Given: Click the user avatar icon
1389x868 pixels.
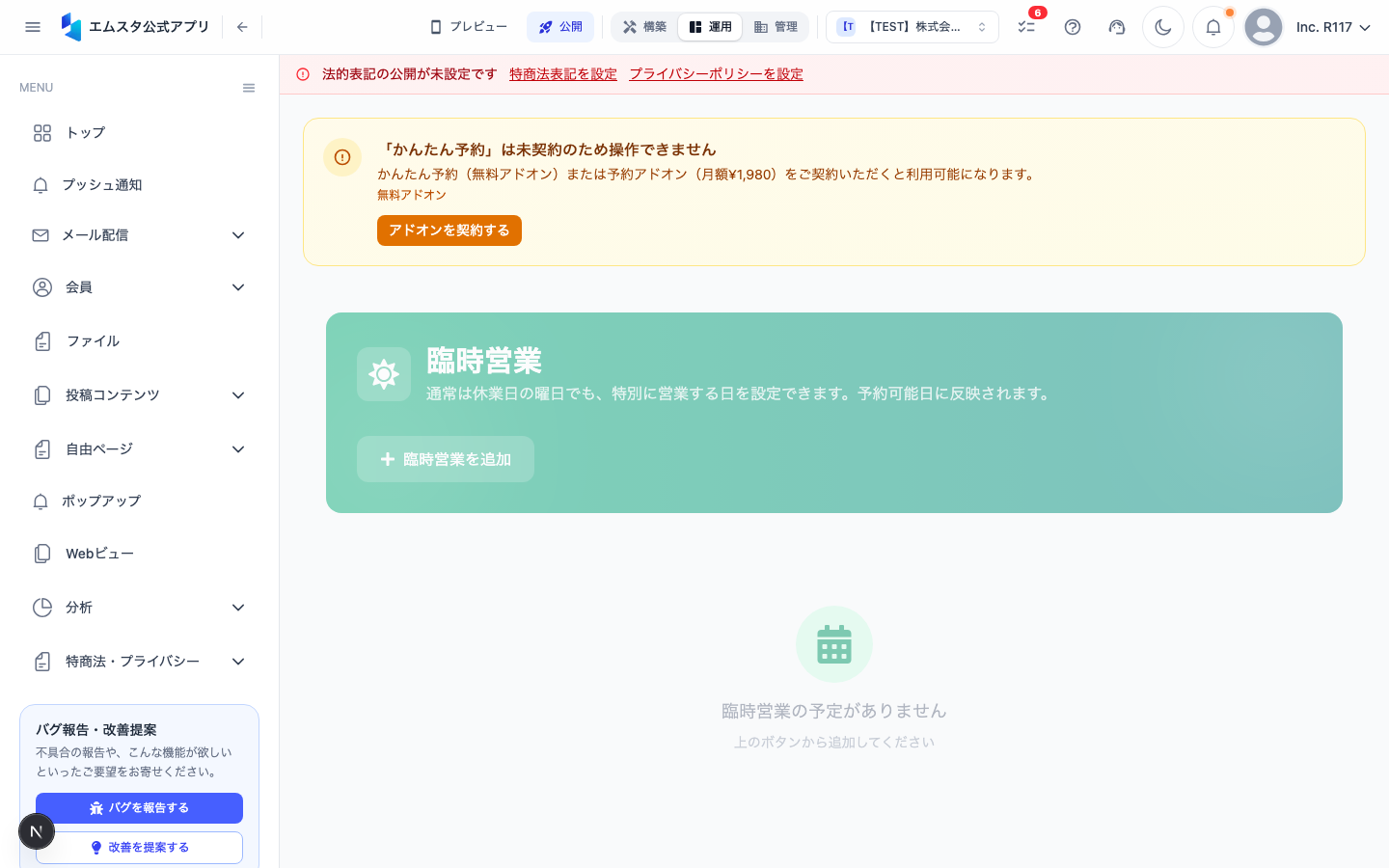Looking at the screenshot, I should point(1264,27).
